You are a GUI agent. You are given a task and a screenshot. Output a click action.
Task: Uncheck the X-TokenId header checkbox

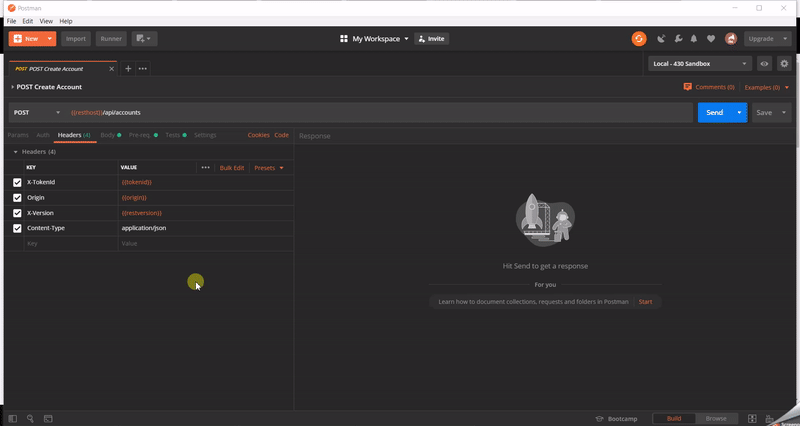tap(17, 182)
